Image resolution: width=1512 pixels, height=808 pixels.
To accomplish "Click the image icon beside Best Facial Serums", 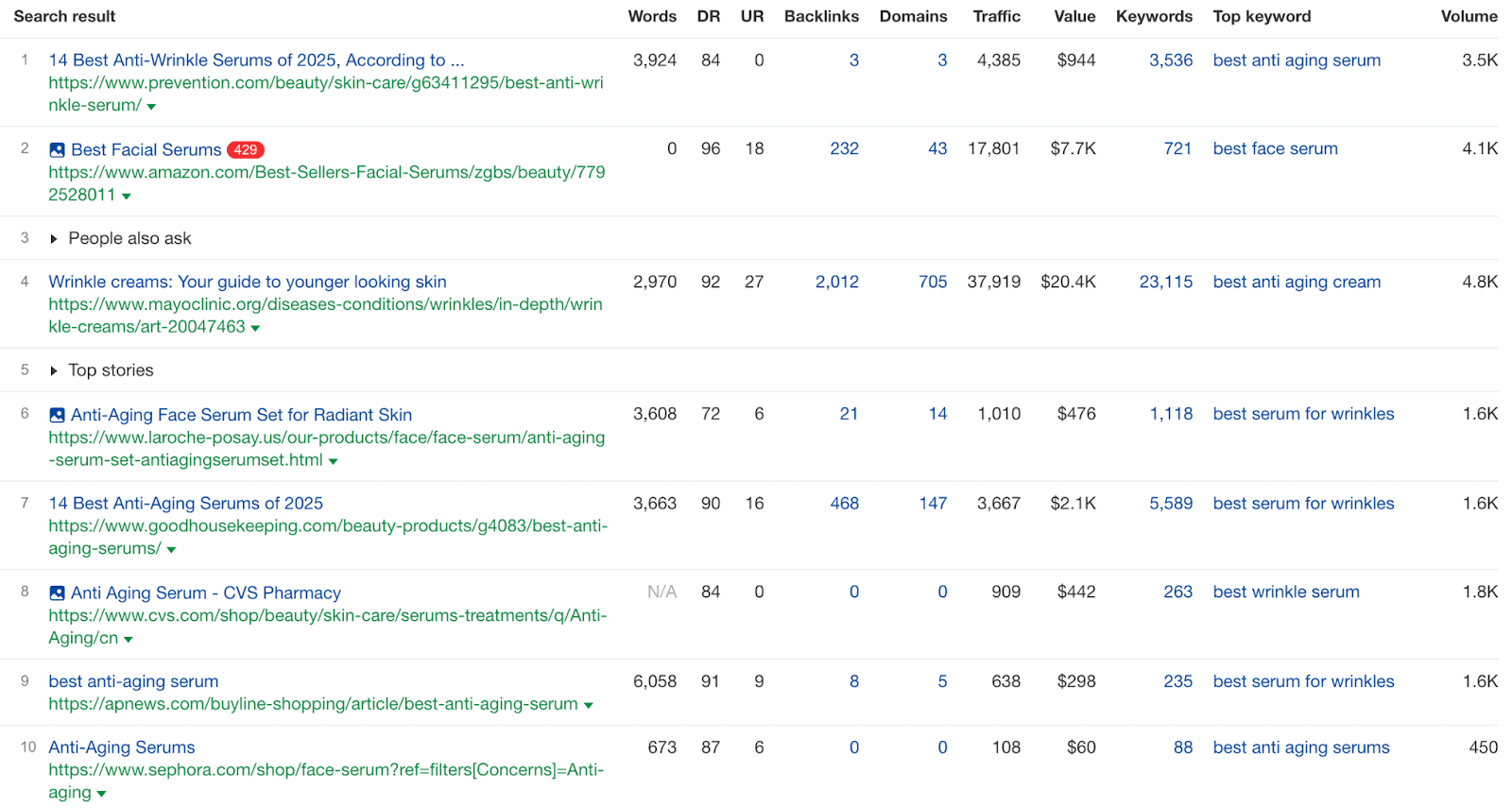I will coord(57,150).
